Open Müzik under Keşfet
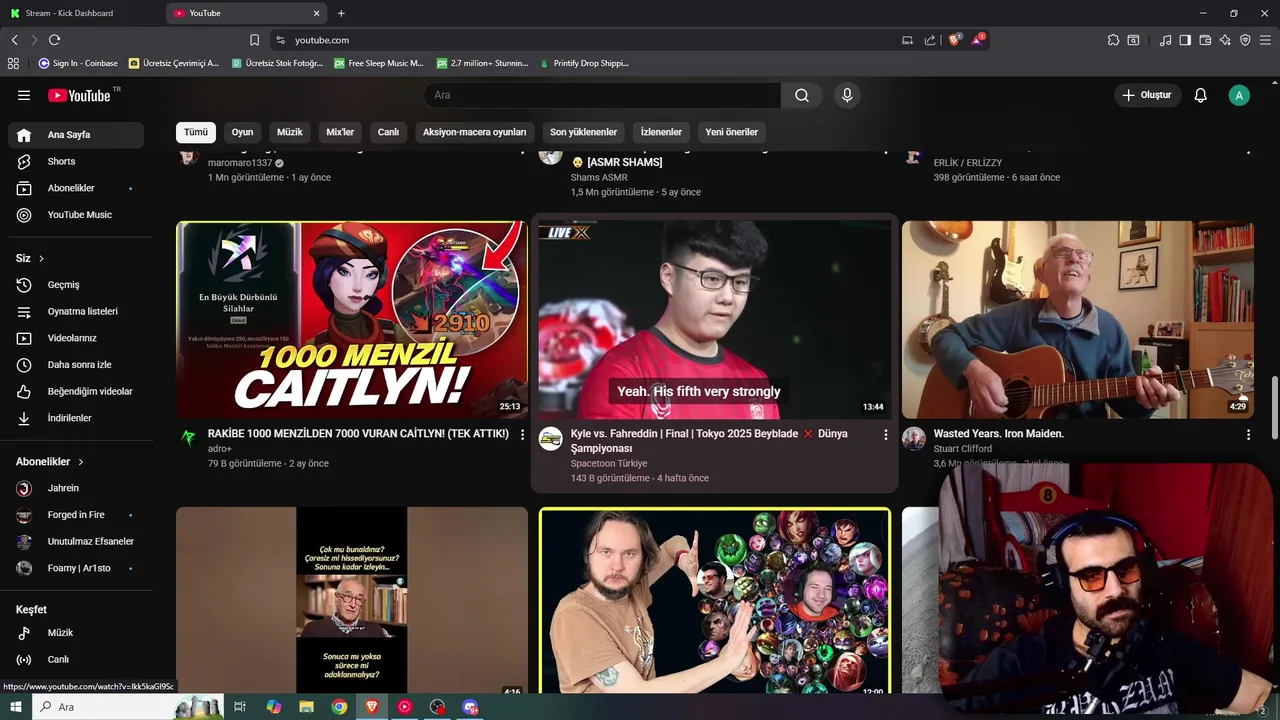Image resolution: width=1280 pixels, height=720 pixels. tap(76, 633)
